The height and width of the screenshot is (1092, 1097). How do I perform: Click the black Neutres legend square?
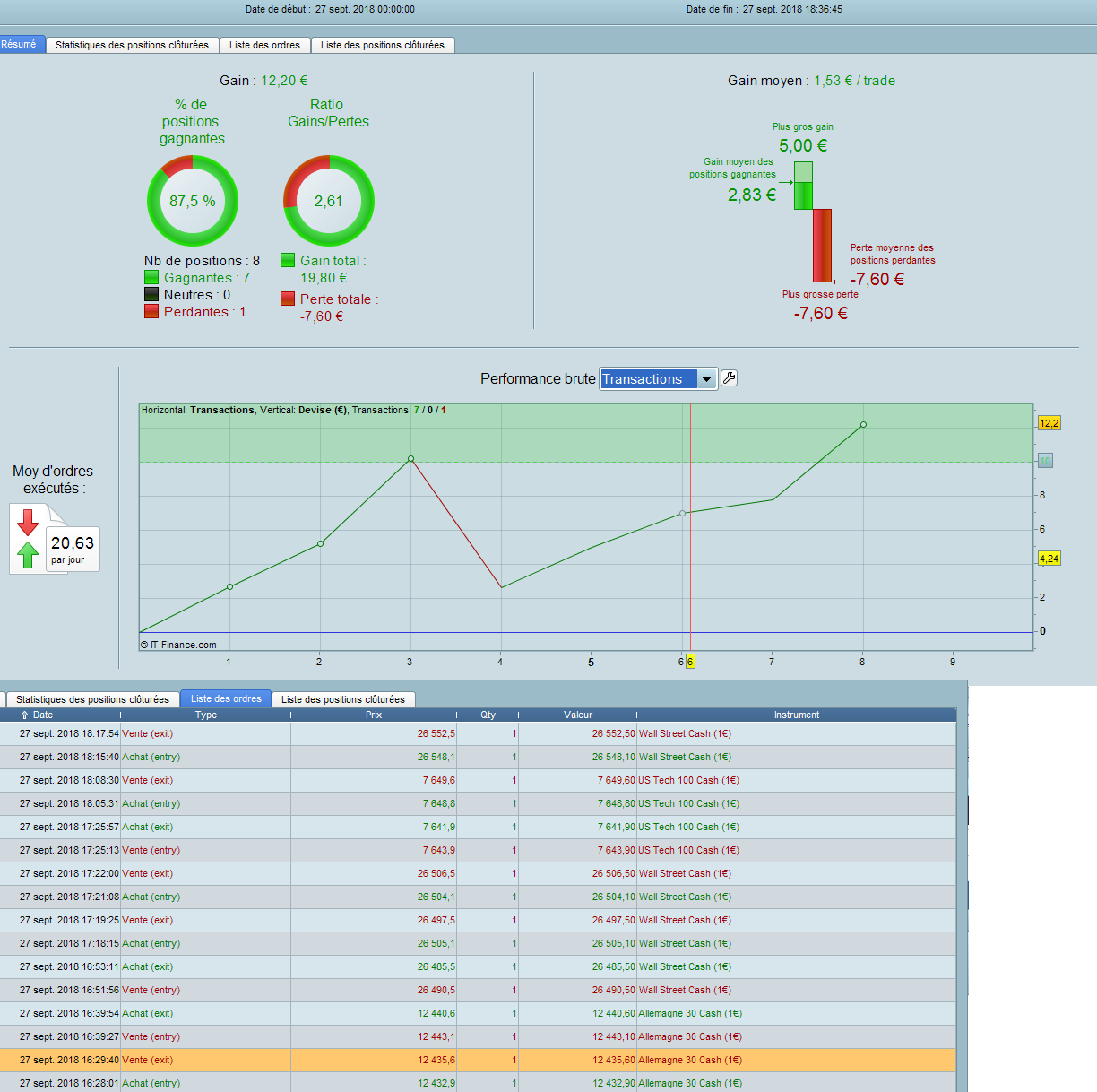tap(151, 295)
